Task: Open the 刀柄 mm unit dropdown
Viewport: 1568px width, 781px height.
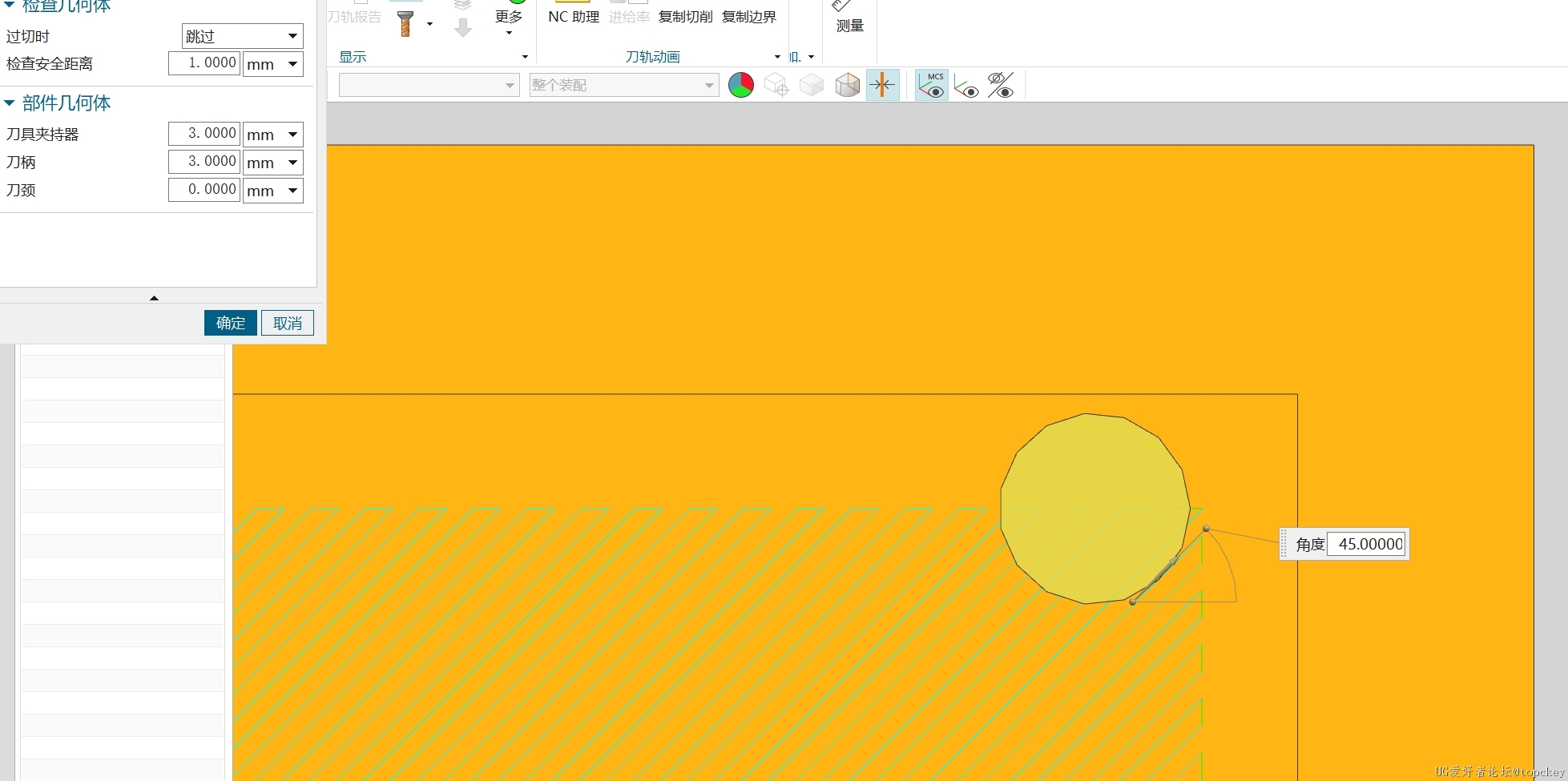Action: (x=273, y=163)
